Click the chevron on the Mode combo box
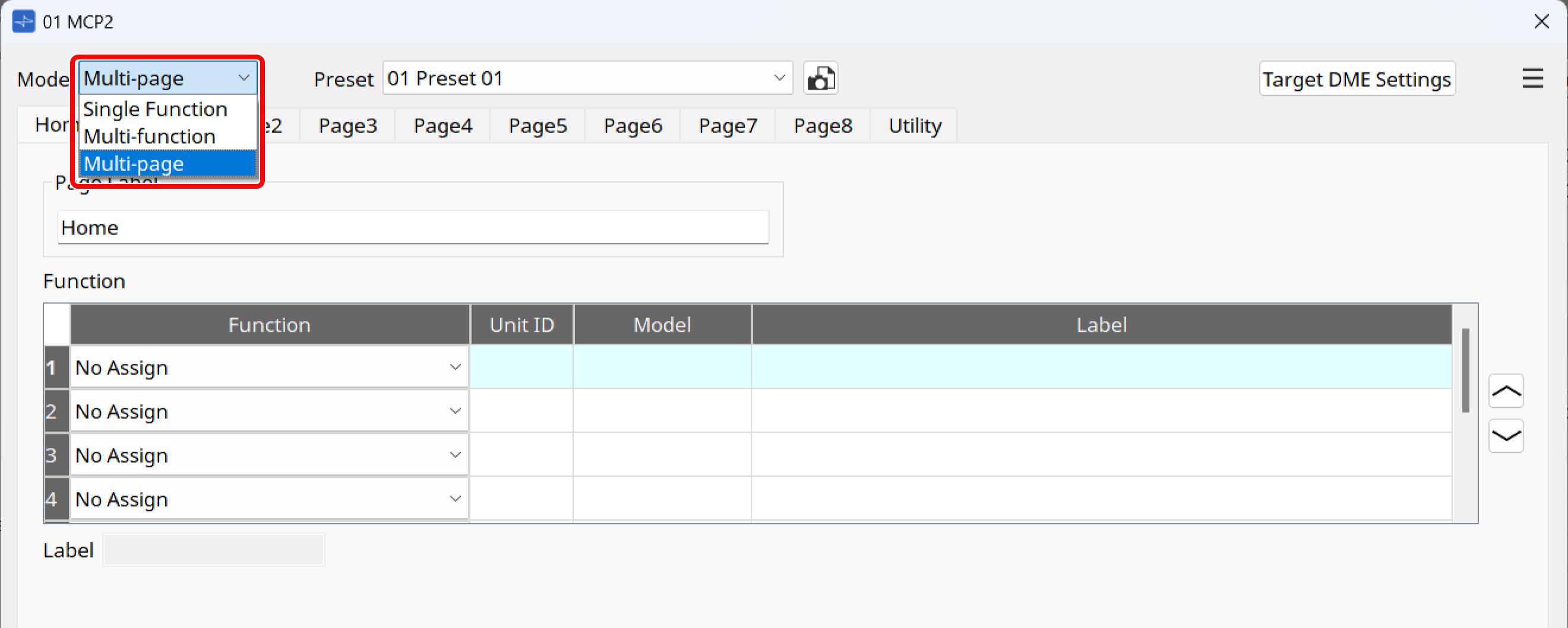The height and width of the screenshot is (628, 1568). coord(245,78)
